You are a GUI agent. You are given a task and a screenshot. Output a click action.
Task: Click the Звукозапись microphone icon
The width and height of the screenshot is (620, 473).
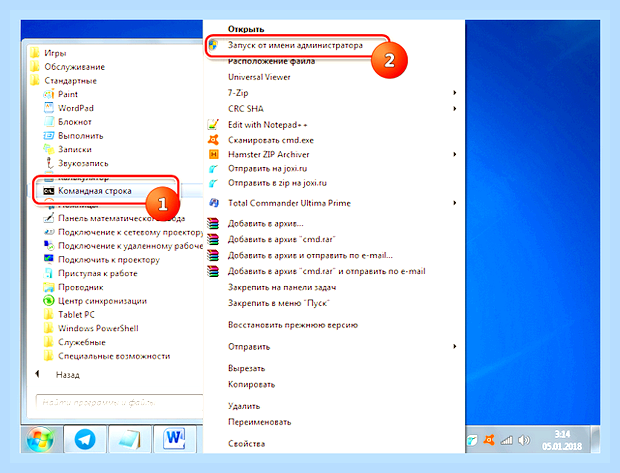point(49,163)
